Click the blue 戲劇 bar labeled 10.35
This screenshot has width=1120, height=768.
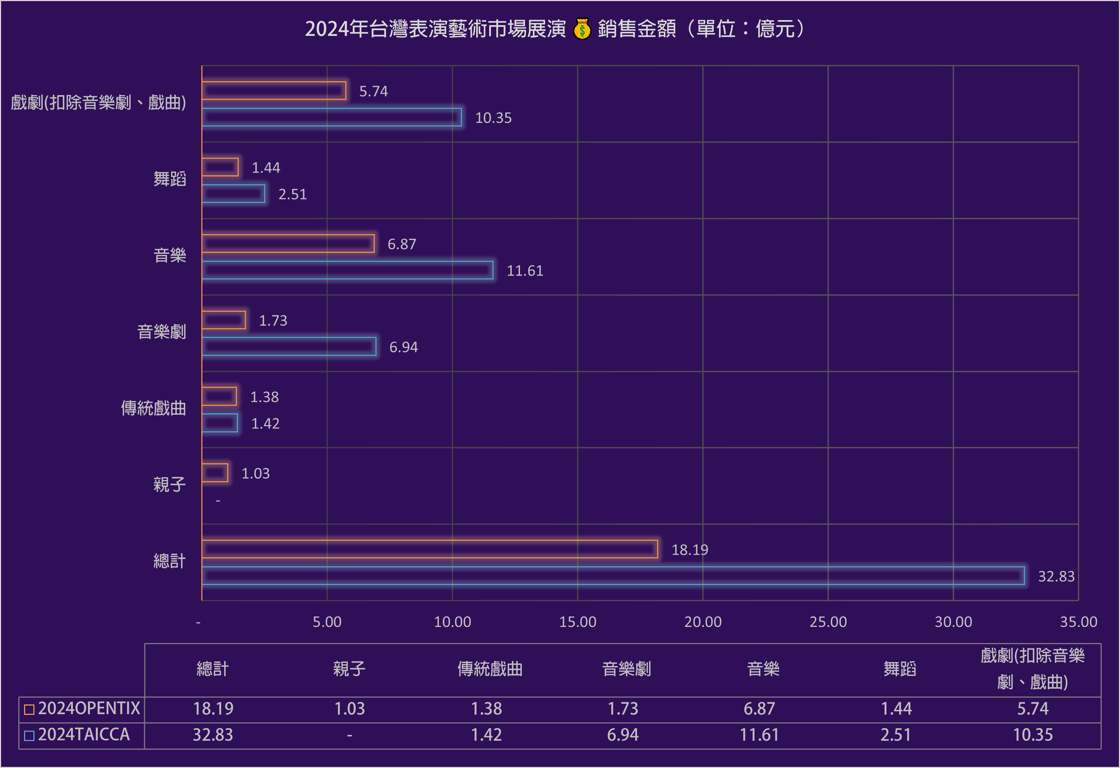[332, 117]
